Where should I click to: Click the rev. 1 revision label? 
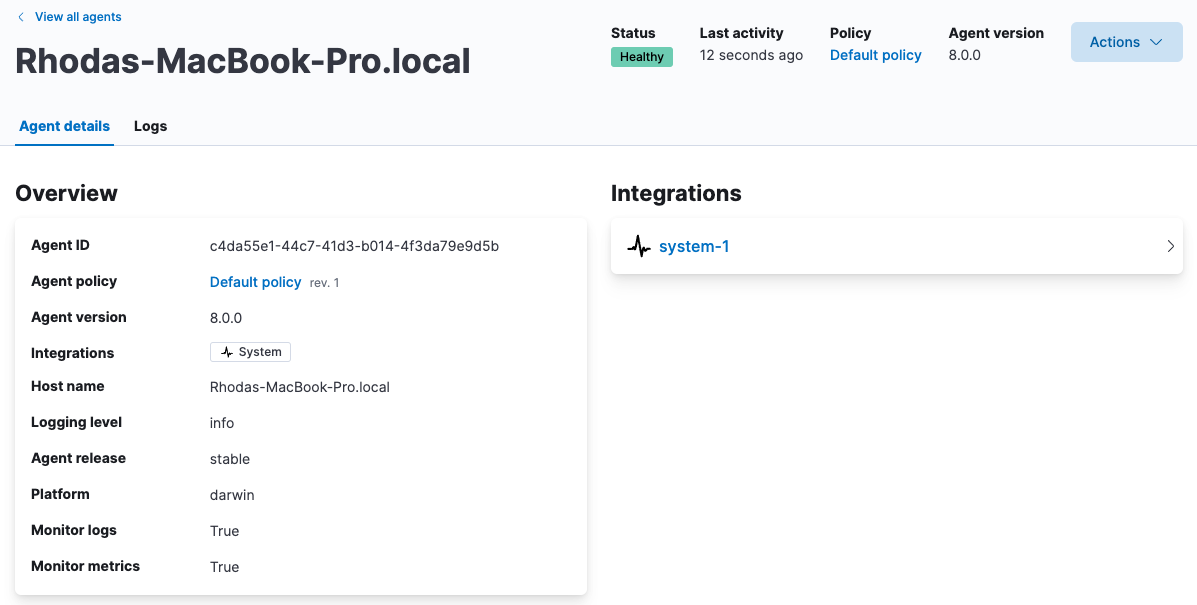(324, 283)
